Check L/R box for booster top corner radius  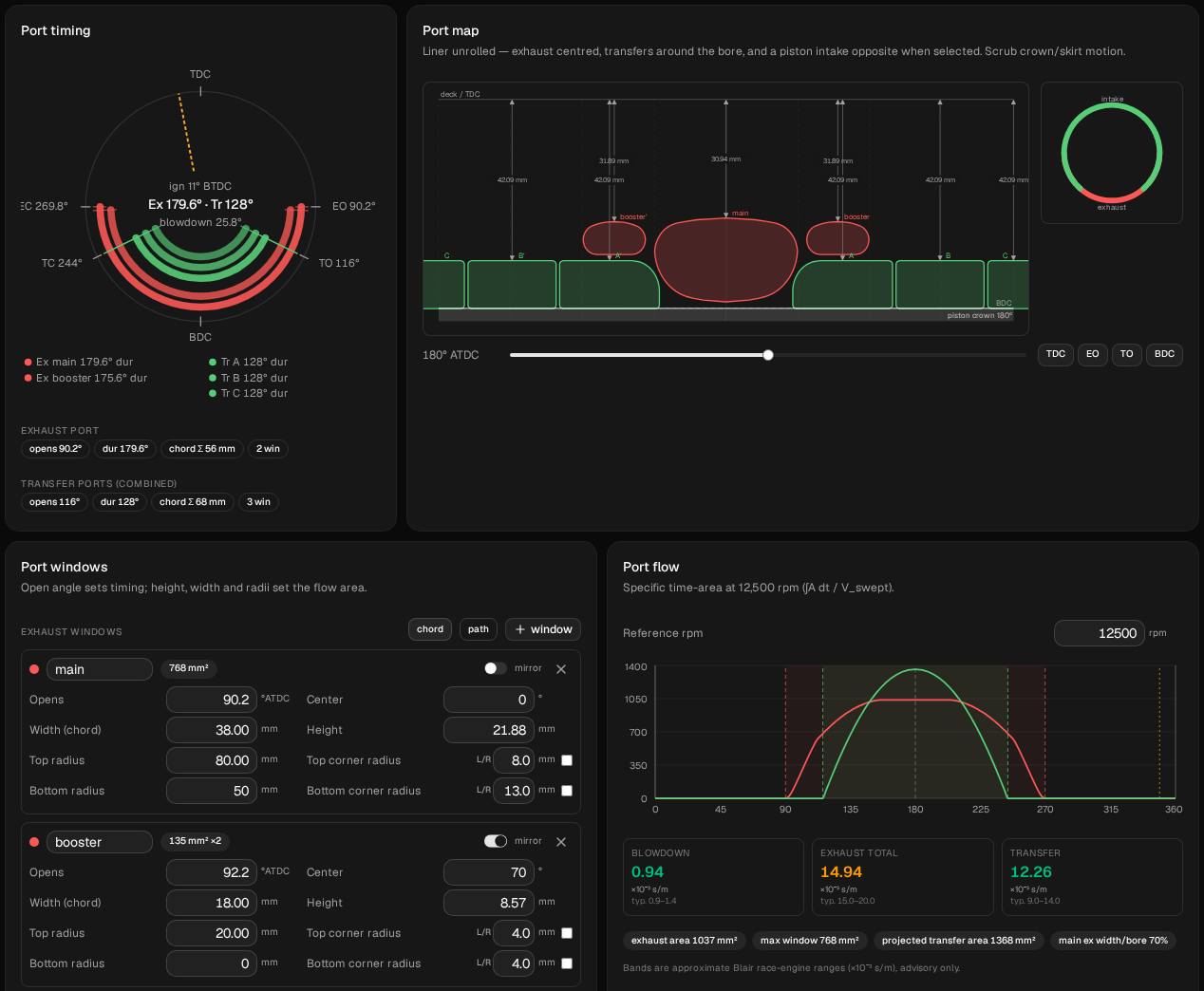(567, 933)
